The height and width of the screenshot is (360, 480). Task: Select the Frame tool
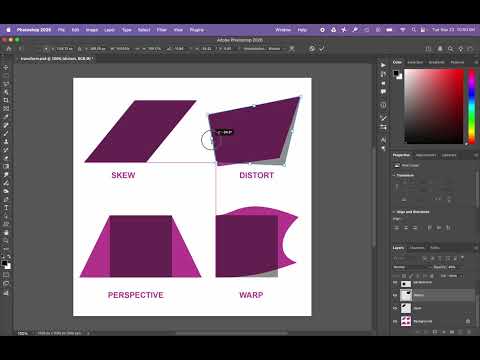[x=6, y=109]
